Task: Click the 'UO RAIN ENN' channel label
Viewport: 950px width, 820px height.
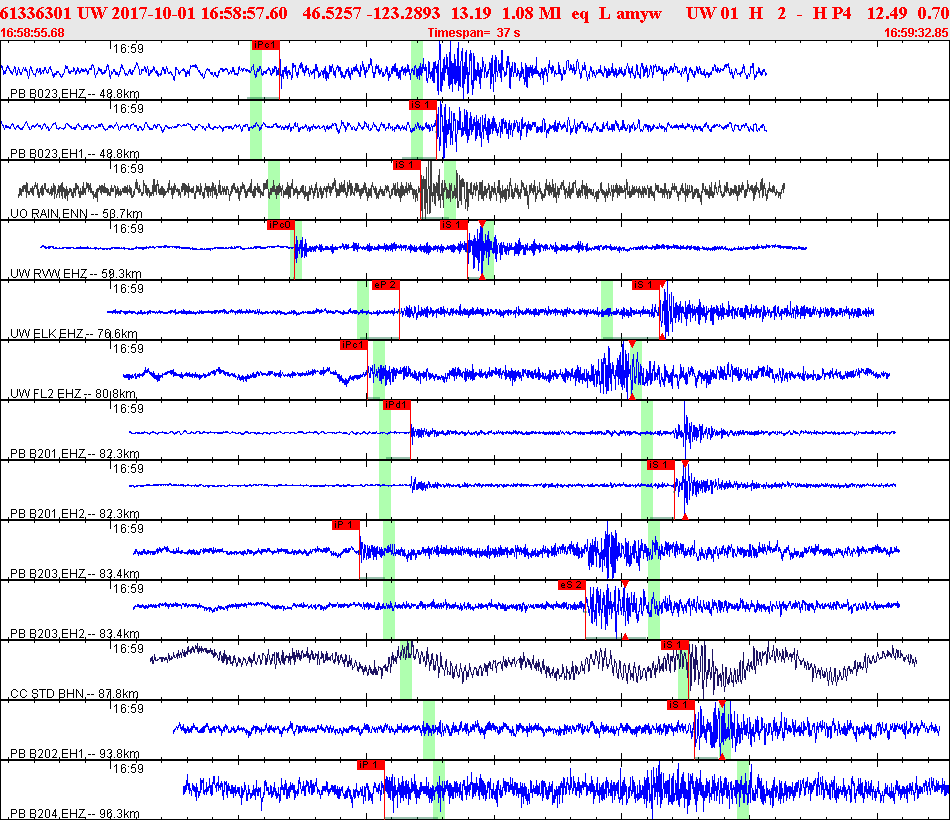Action: click(x=76, y=214)
